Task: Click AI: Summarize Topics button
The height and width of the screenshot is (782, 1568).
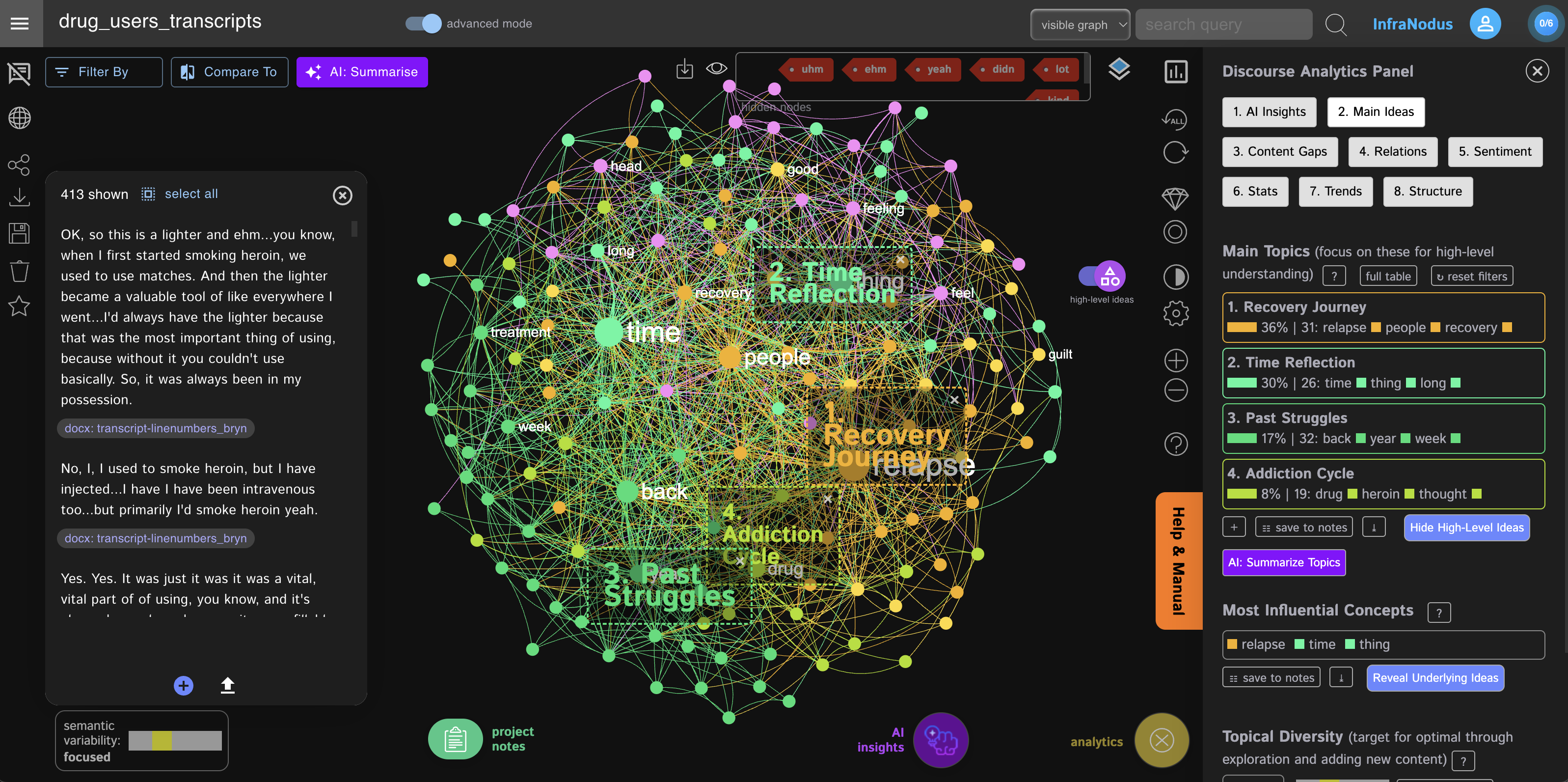Action: 1284,562
